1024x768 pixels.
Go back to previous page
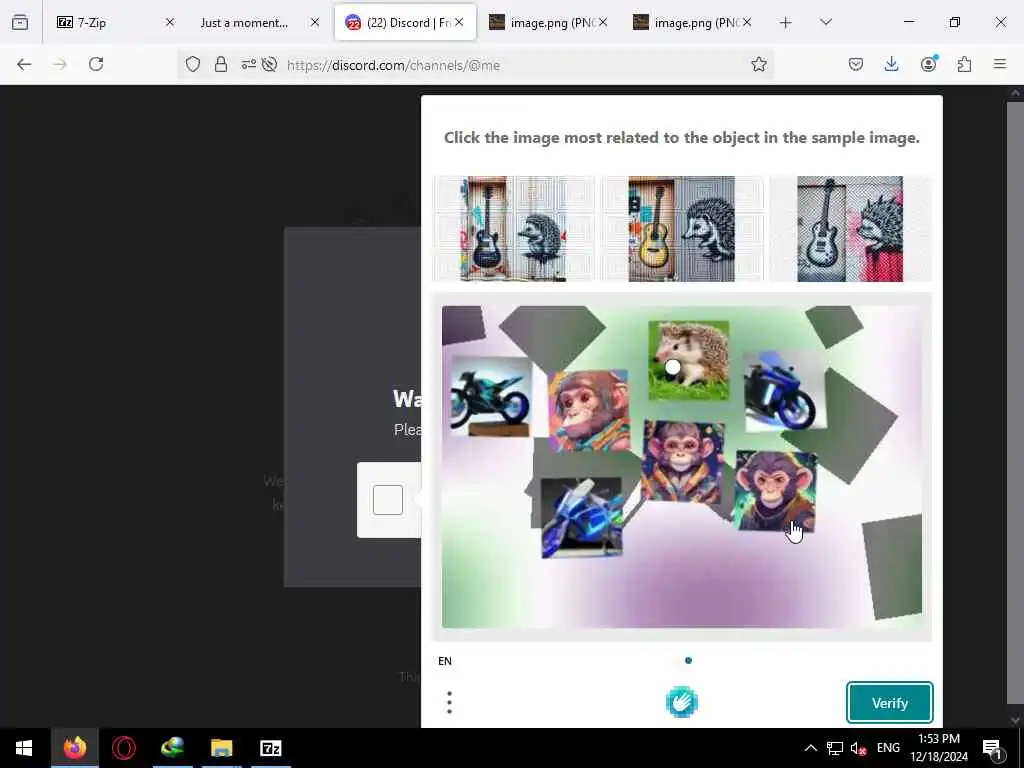(x=24, y=64)
